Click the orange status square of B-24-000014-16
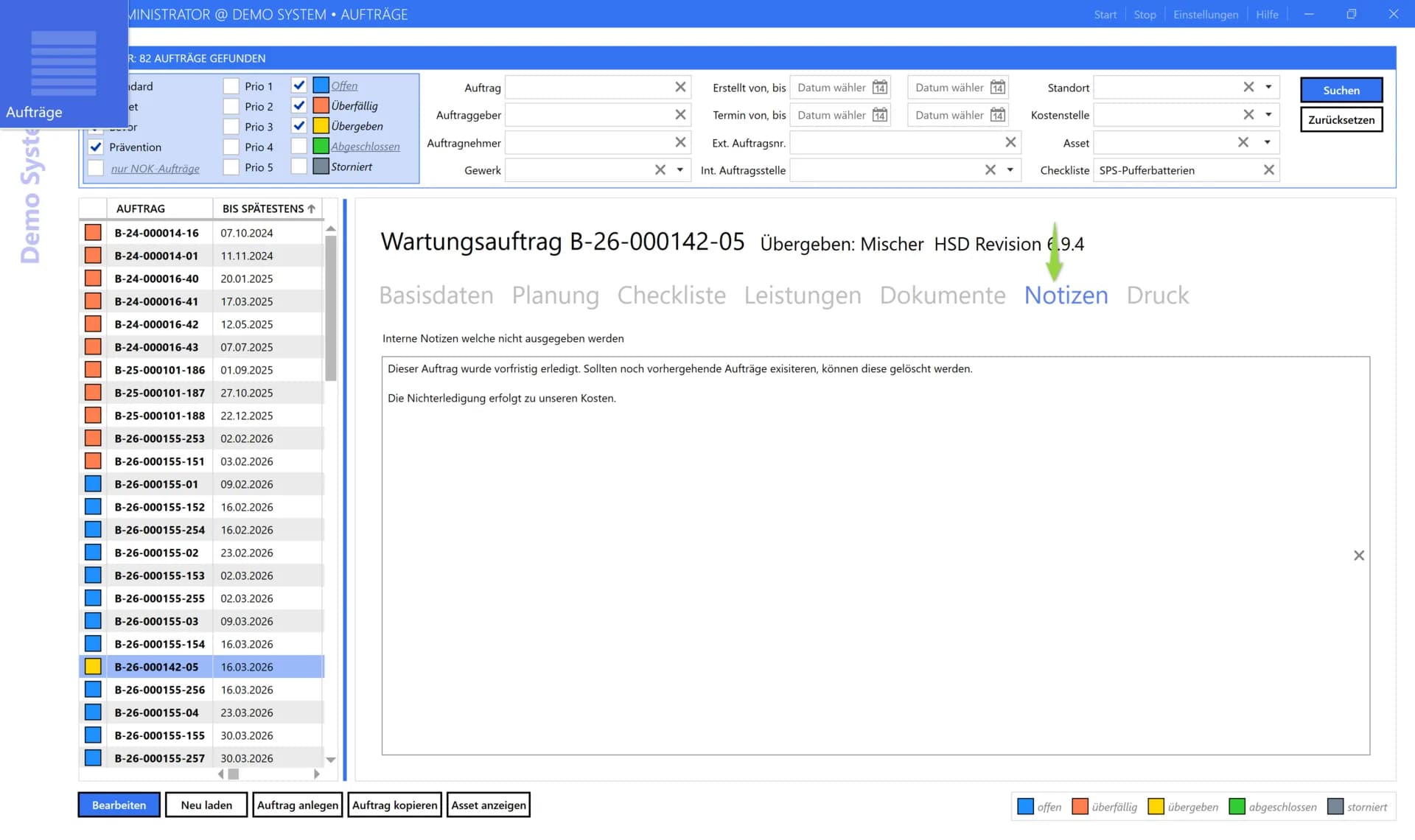This screenshot has width=1415, height=840. [x=93, y=232]
